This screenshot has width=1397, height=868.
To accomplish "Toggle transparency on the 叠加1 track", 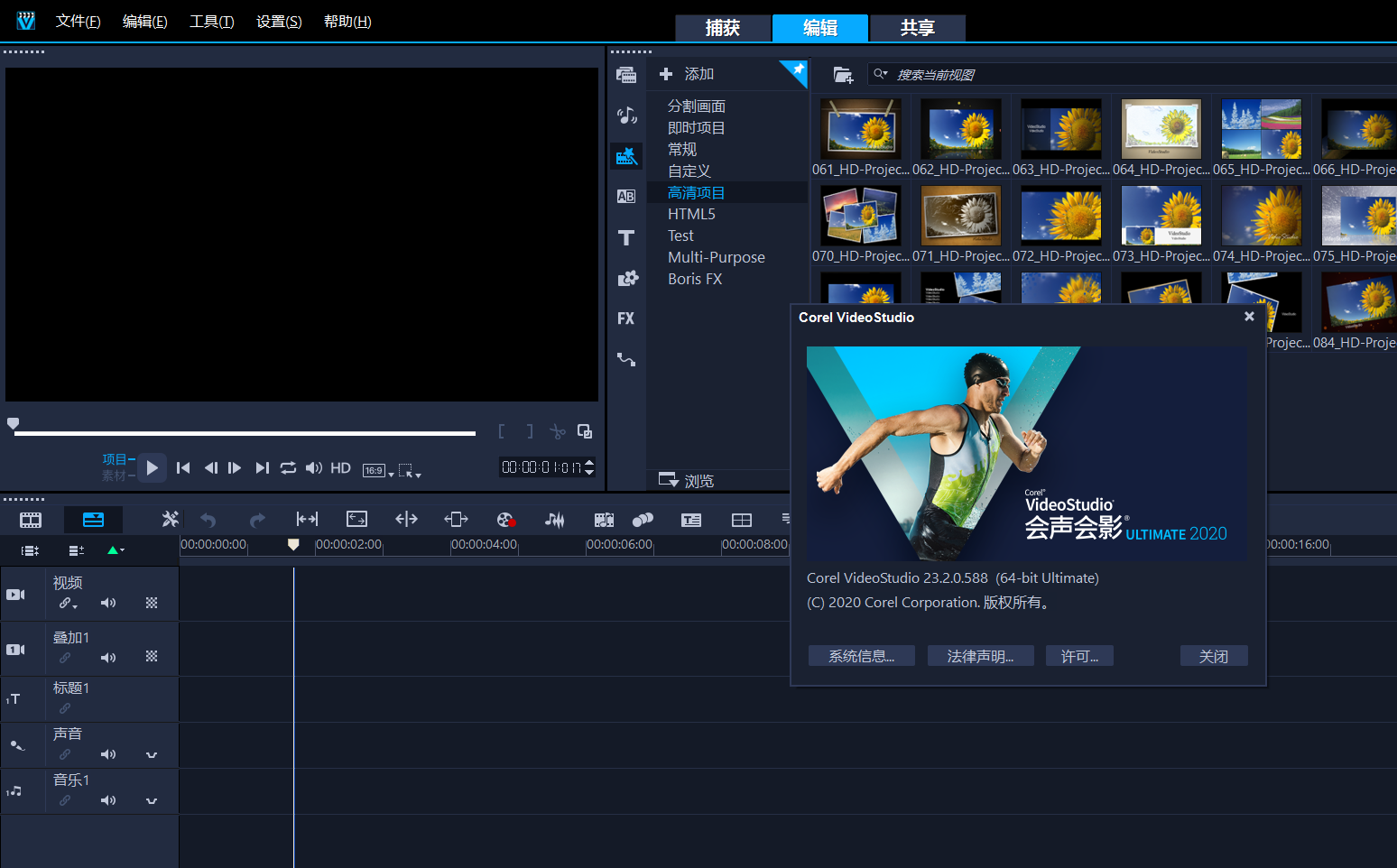I will tap(152, 657).
